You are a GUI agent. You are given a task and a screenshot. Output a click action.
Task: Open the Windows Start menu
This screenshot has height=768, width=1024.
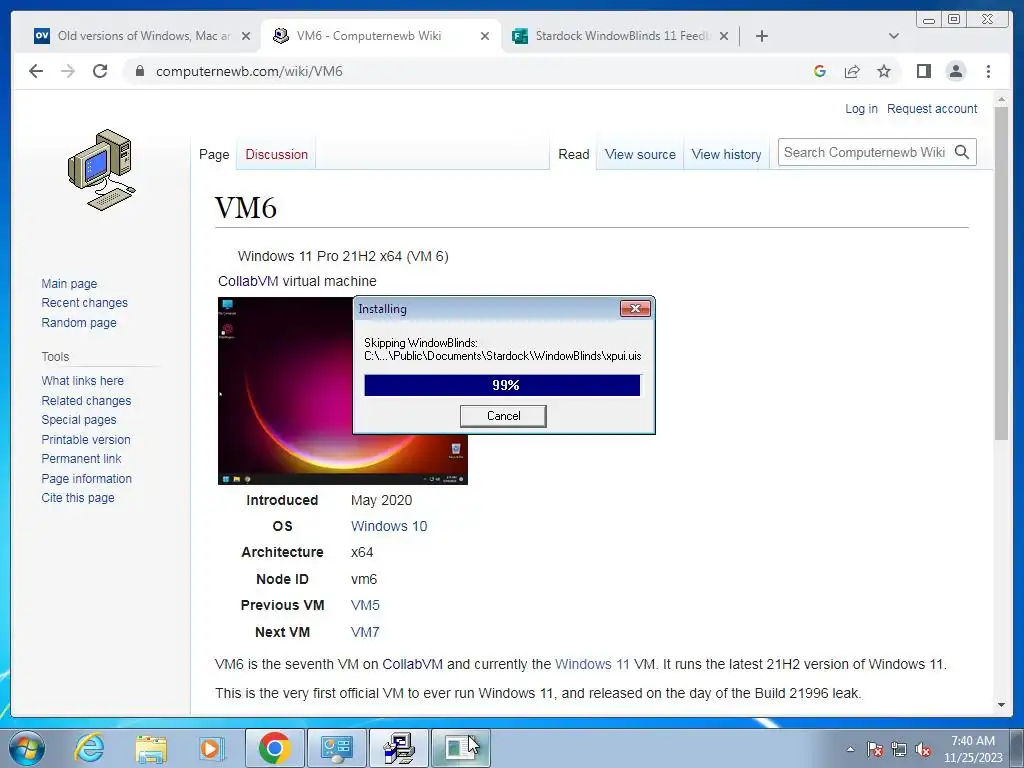(27, 748)
